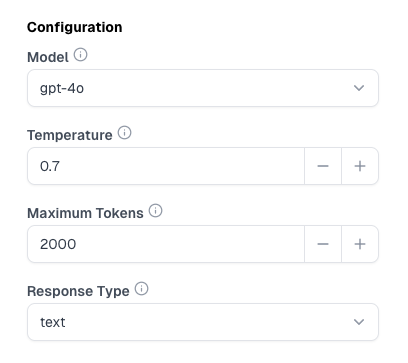Open the Response Type info icon
The width and height of the screenshot is (408, 363).
coord(141,289)
